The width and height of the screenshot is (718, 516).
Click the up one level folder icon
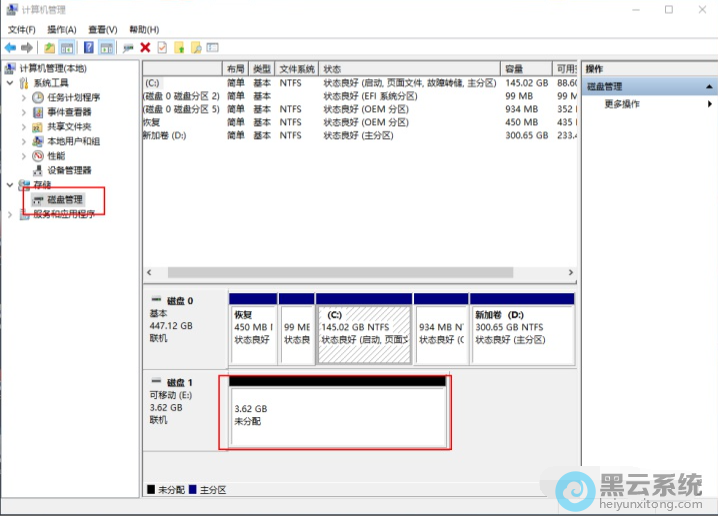50,47
